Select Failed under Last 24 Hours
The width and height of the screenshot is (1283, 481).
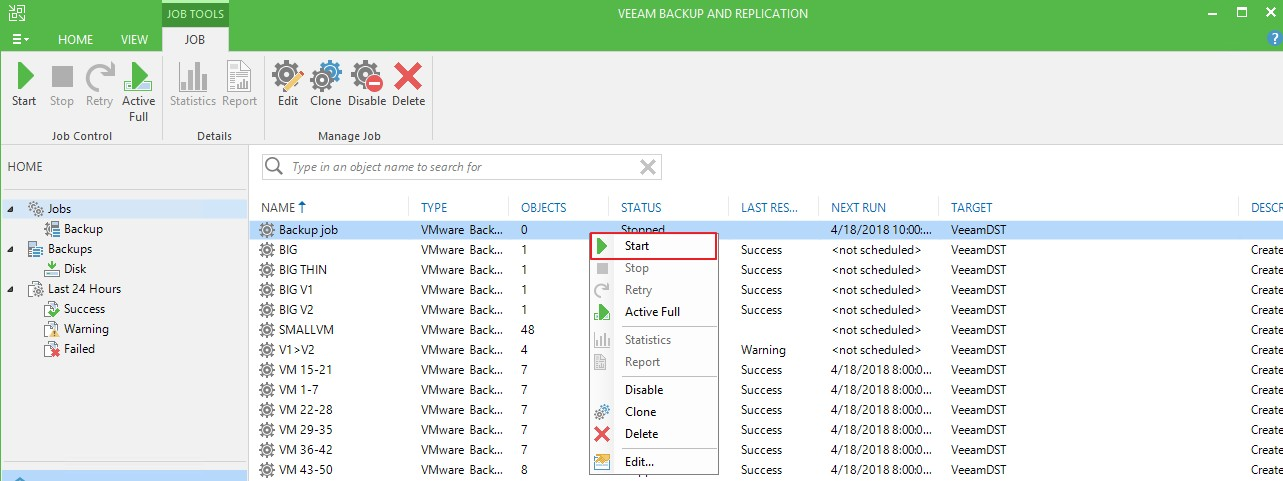coord(79,349)
